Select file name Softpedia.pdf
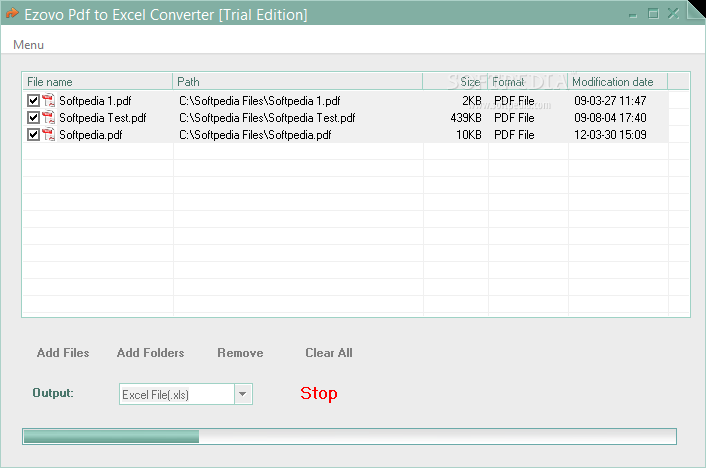Image resolution: width=706 pixels, height=468 pixels. (91, 135)
